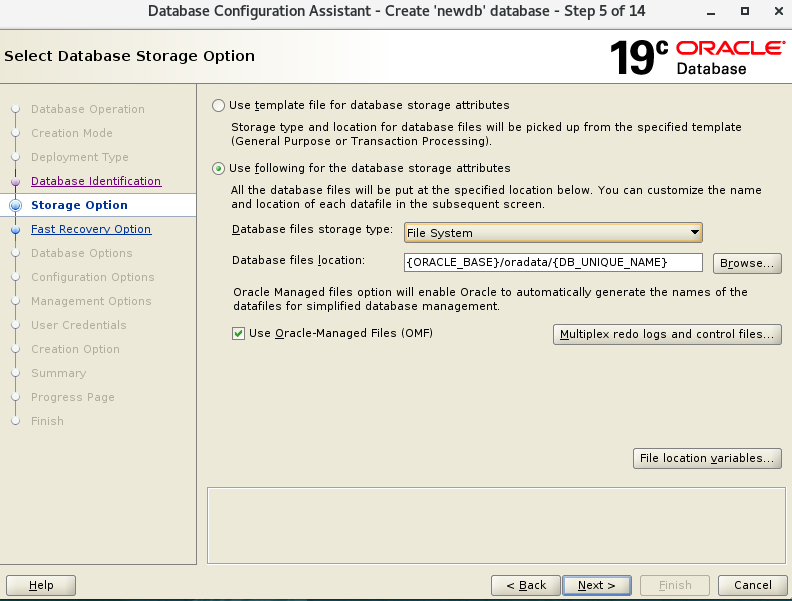
Task: Click 'Database files storage type:' label
Action: pos(312,230)
